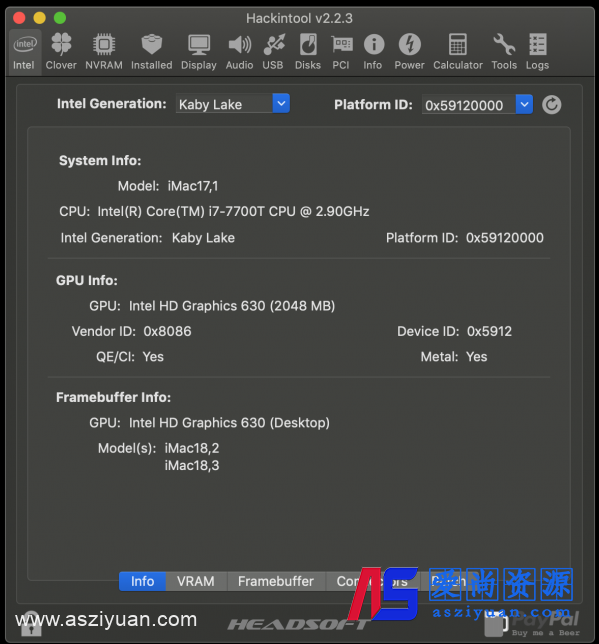The width and height of the screenshot is (599, 644).
Task: Click the Model iMac17,1 value
Action: point(193,186)
